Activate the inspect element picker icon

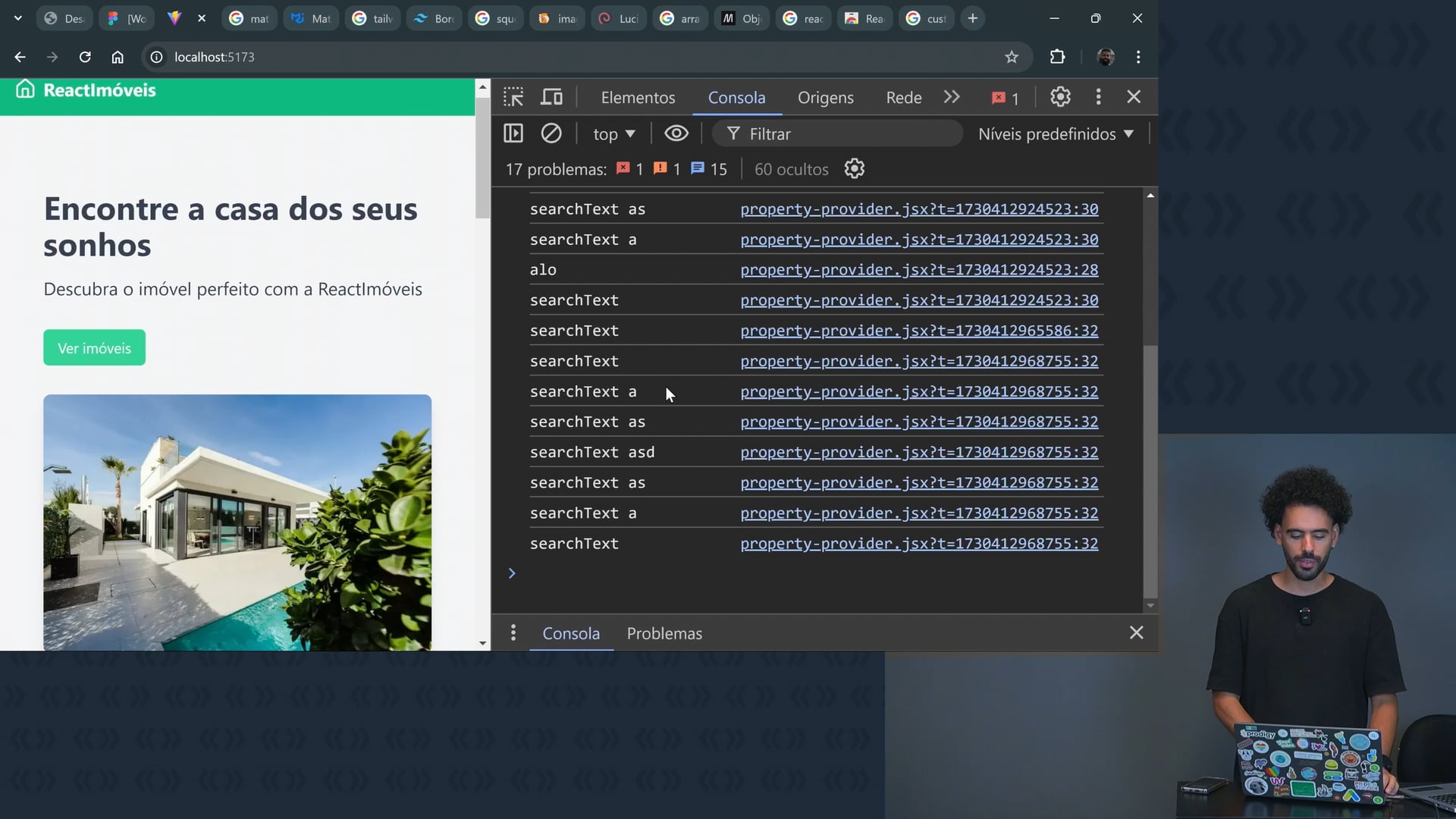point(513,97)
